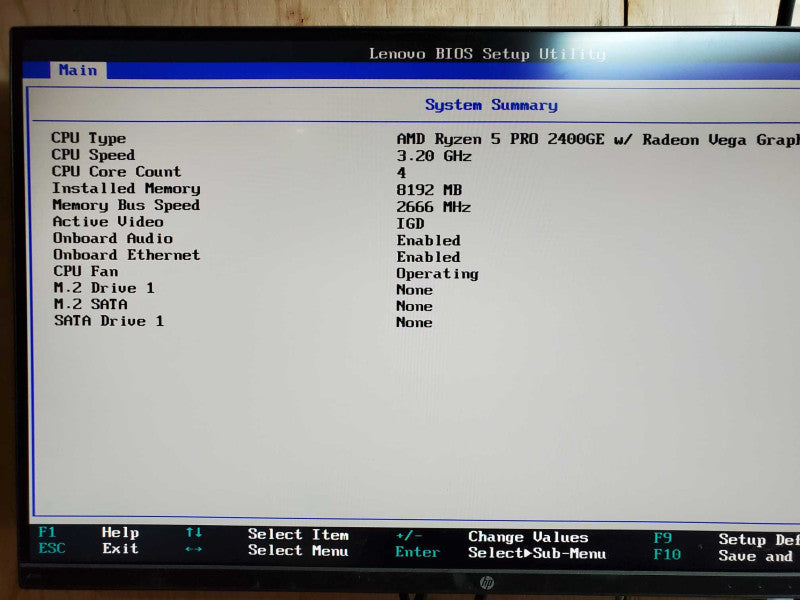Screen dimensions: 800x600
Task: Click the 8192 MB value
Action: pos(429,190)
